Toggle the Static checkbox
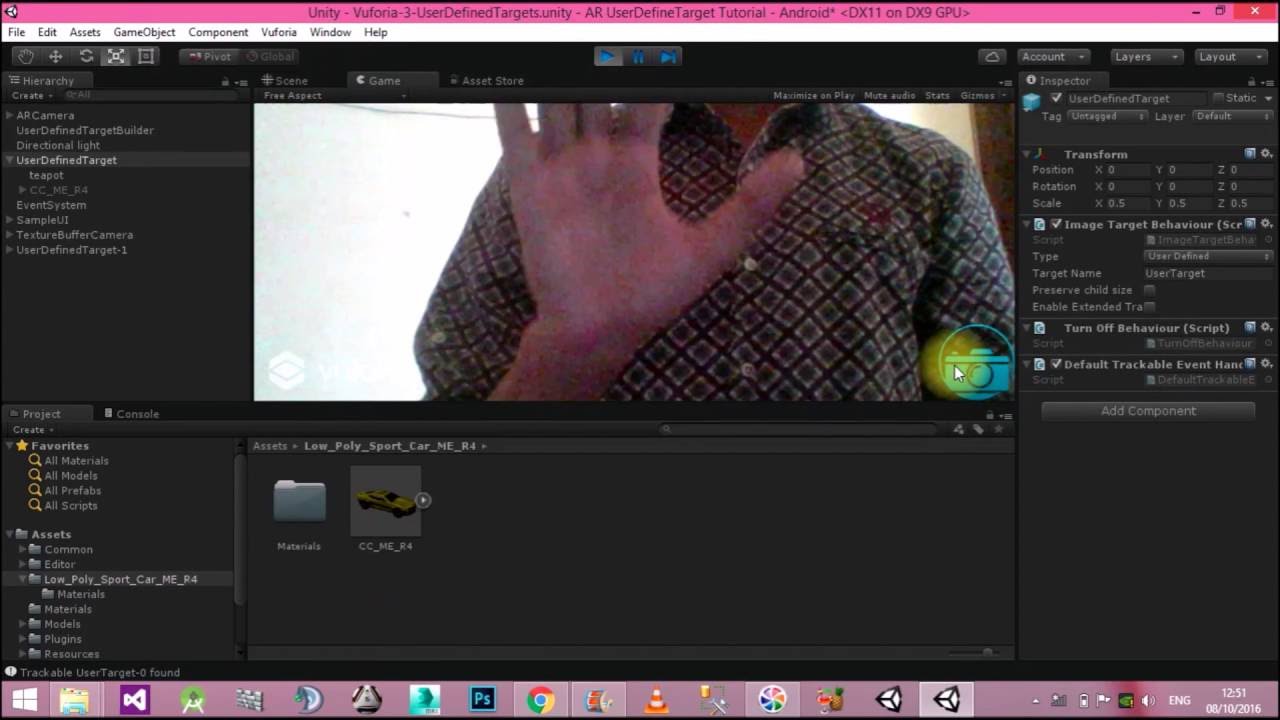The image size is (1280, 720). (x=1218, y=98)
